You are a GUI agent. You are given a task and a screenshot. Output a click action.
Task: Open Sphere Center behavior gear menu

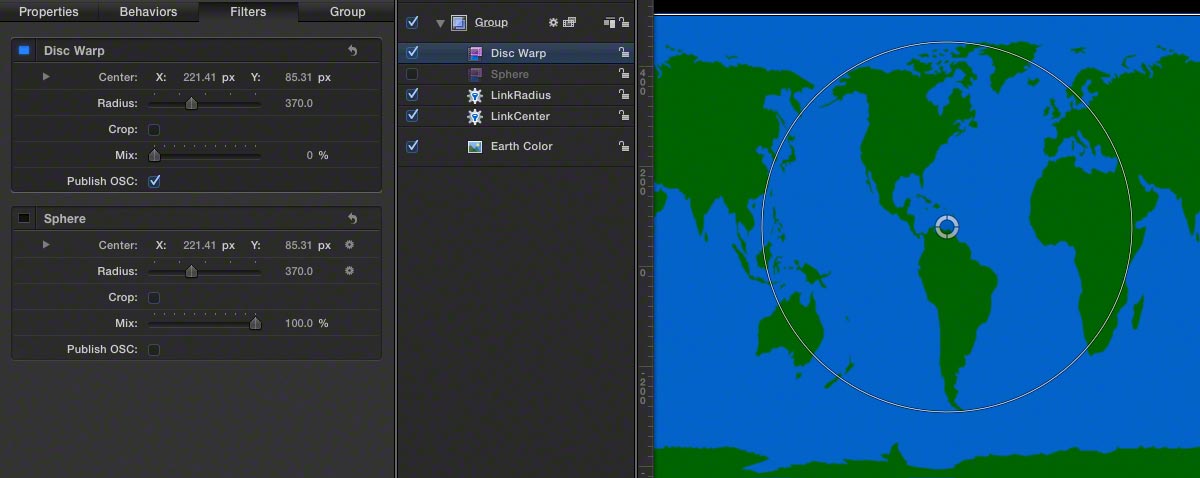pyautogui.click(x=349, y=245)
